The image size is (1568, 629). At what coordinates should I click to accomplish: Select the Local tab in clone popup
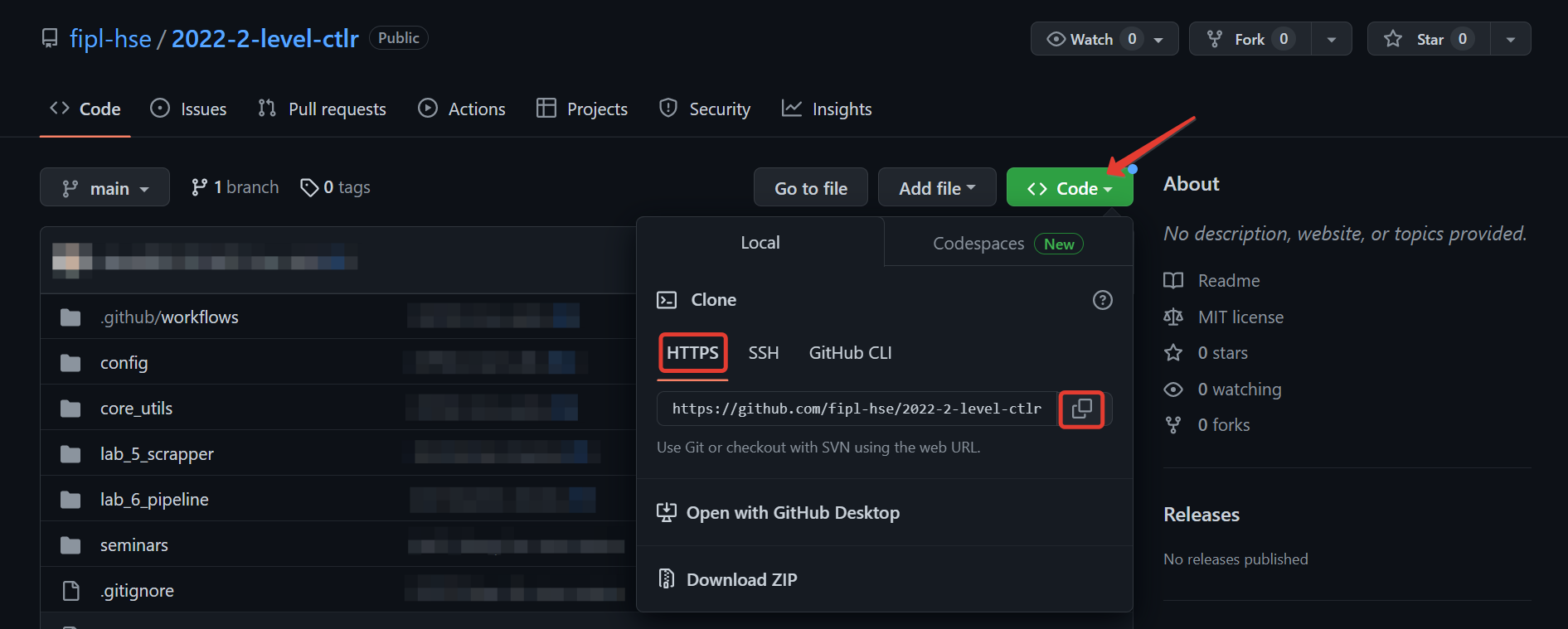click(760, 242)
